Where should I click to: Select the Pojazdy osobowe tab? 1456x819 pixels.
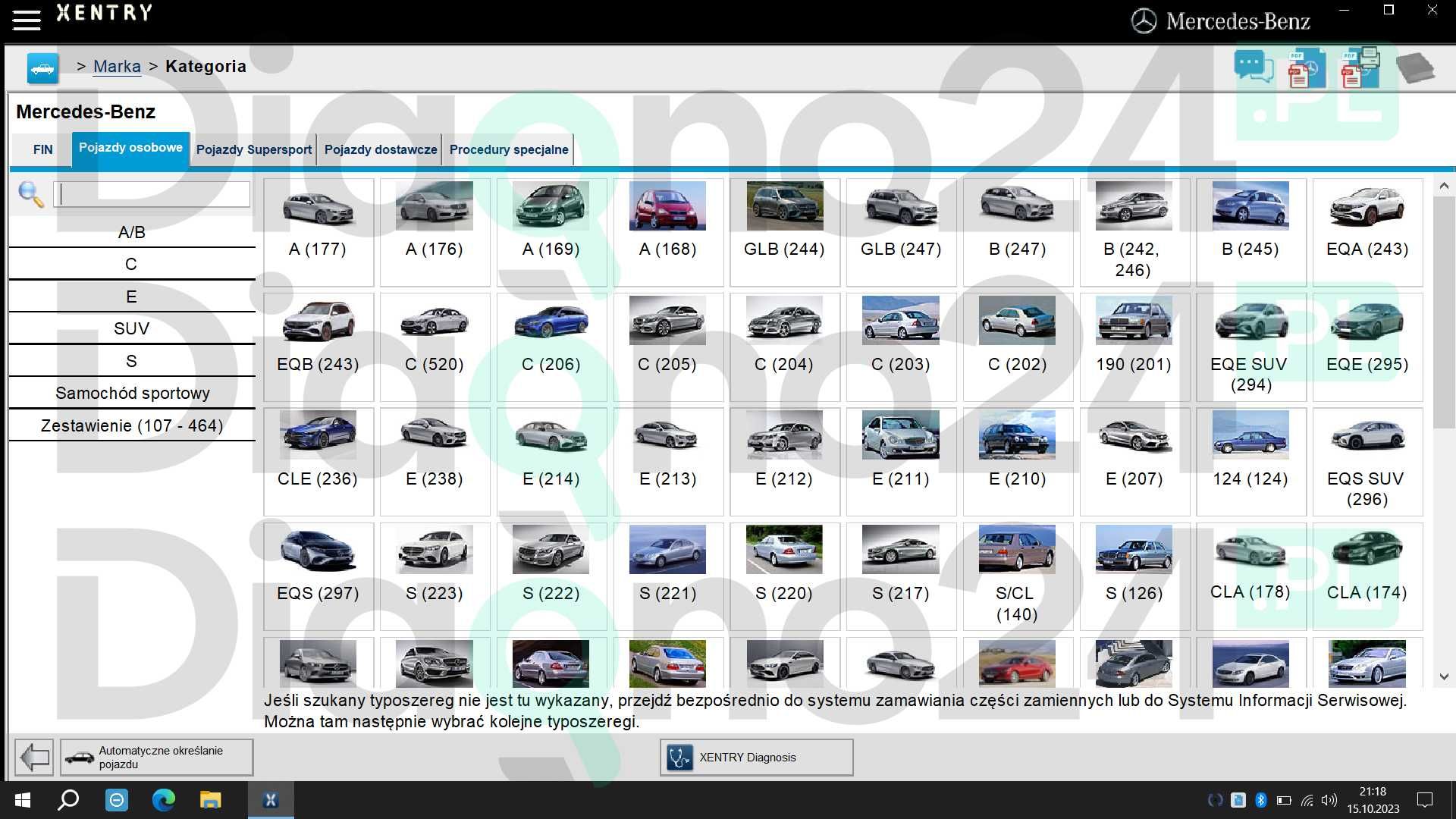click(x=130, y=148)
